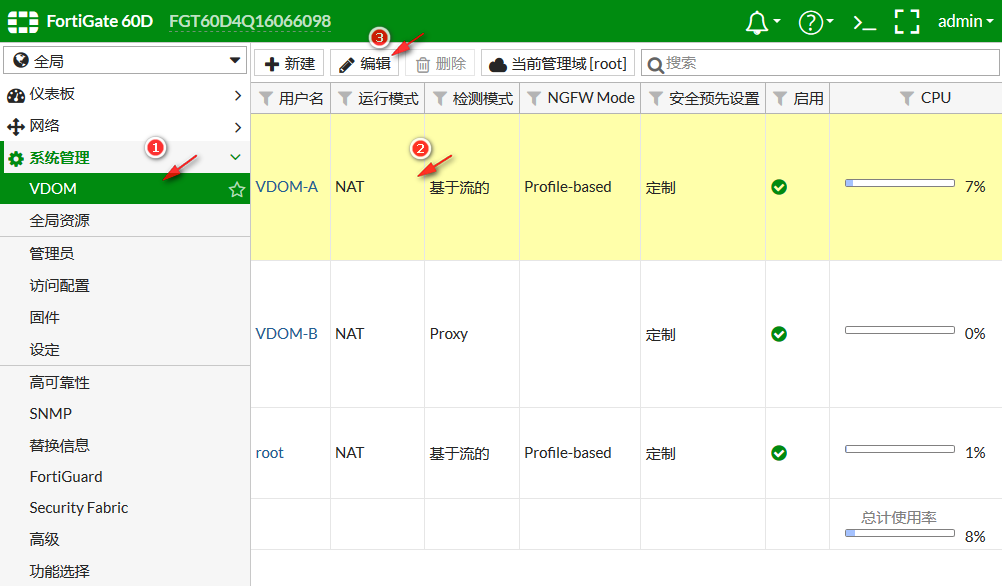Image resolution: width=1002 pixels, height=586 pixels.
Task: Toggle full screen mode icon
Action: (907, 22)
